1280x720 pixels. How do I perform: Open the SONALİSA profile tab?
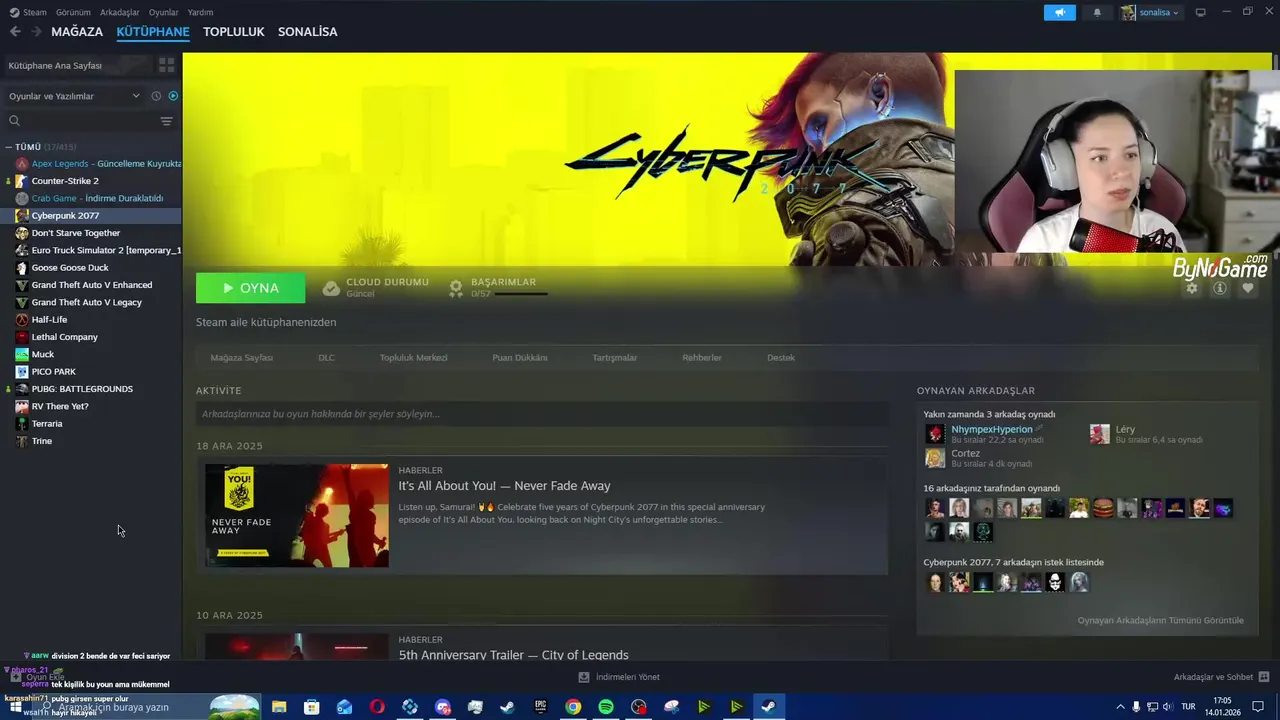click(x=307, y=32)
